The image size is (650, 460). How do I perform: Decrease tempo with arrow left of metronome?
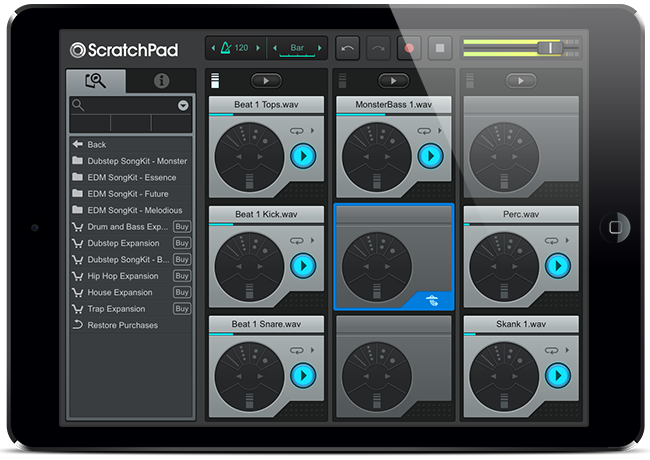pyautogui.click(x=213, y=48)
